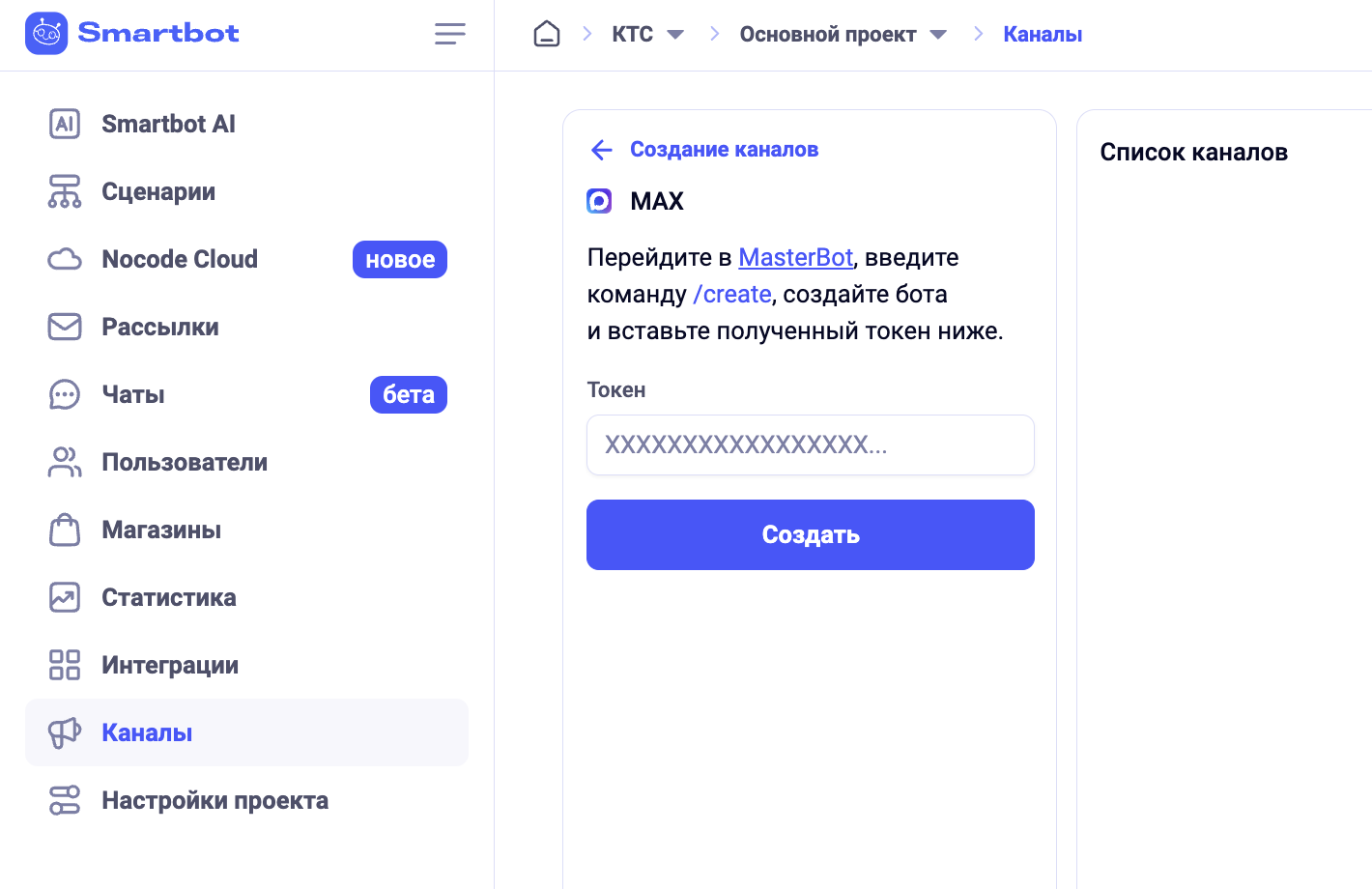Click the Smartbot logo icon

[x=46, y=34]
